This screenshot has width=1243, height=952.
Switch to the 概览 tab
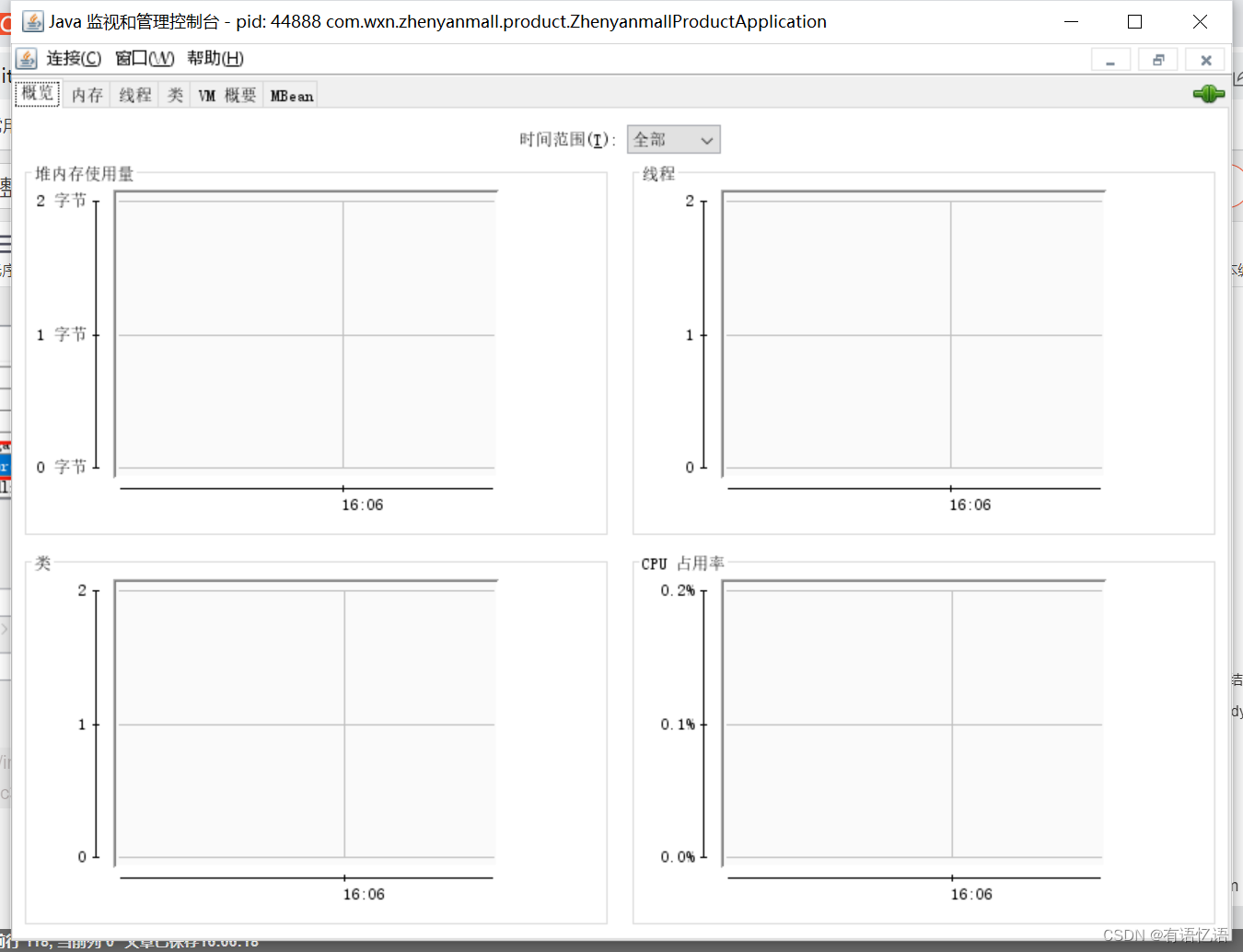tap(38, 94)
